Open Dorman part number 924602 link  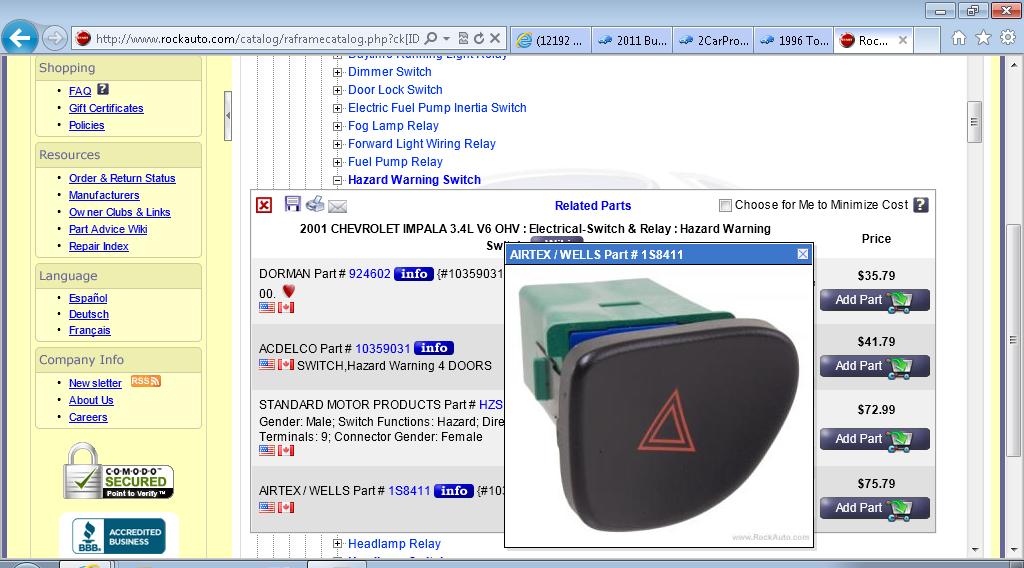click(370, 274)
